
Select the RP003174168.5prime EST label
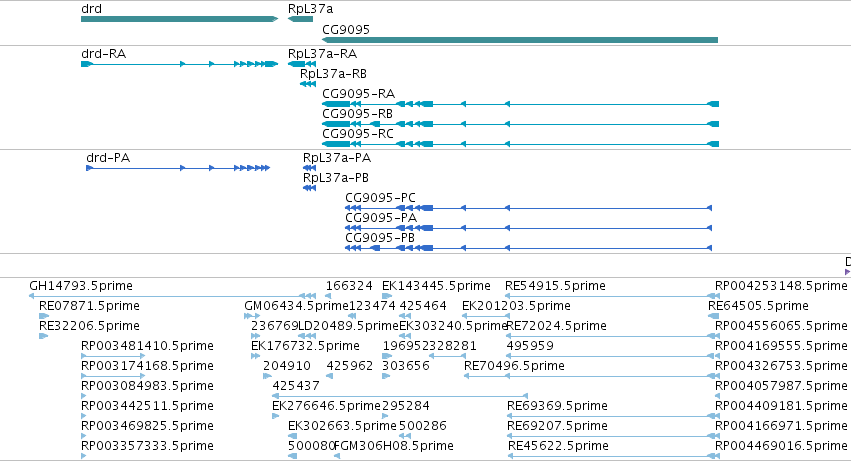click(x=147, y=367)
